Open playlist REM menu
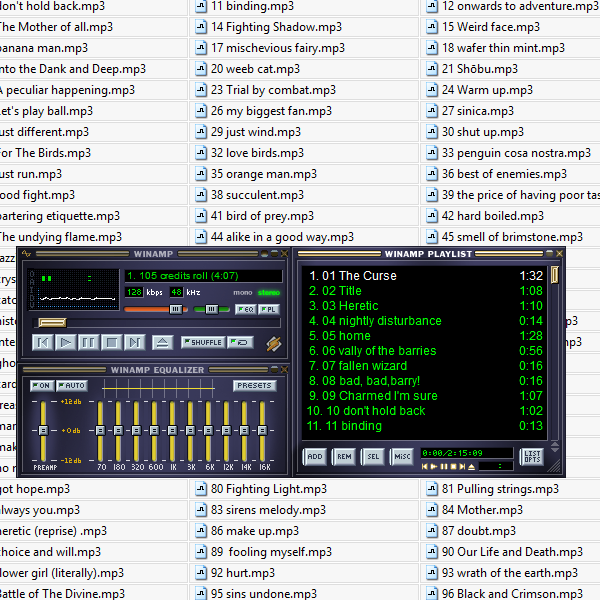 (x=344, y=457)
